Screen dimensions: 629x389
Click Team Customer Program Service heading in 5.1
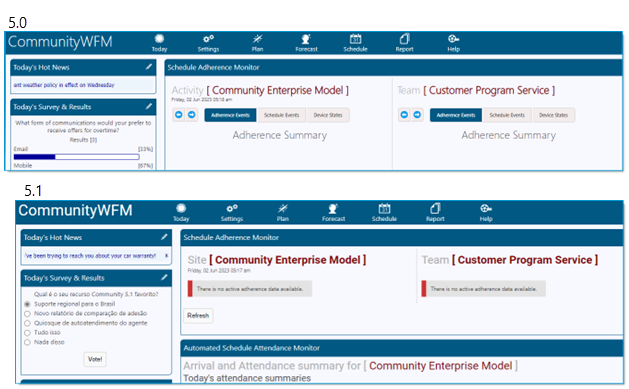(510, 260)
